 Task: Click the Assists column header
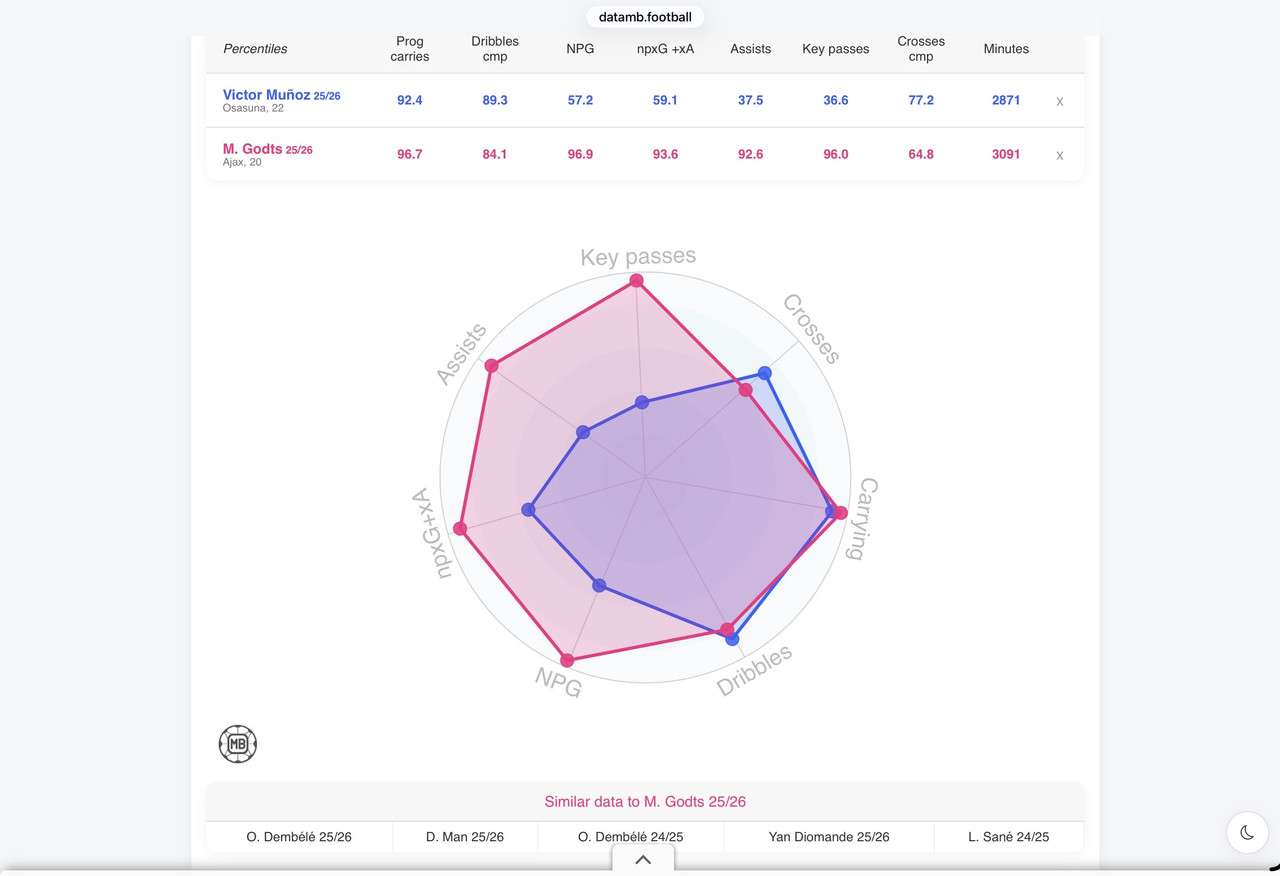pos(750,49)
